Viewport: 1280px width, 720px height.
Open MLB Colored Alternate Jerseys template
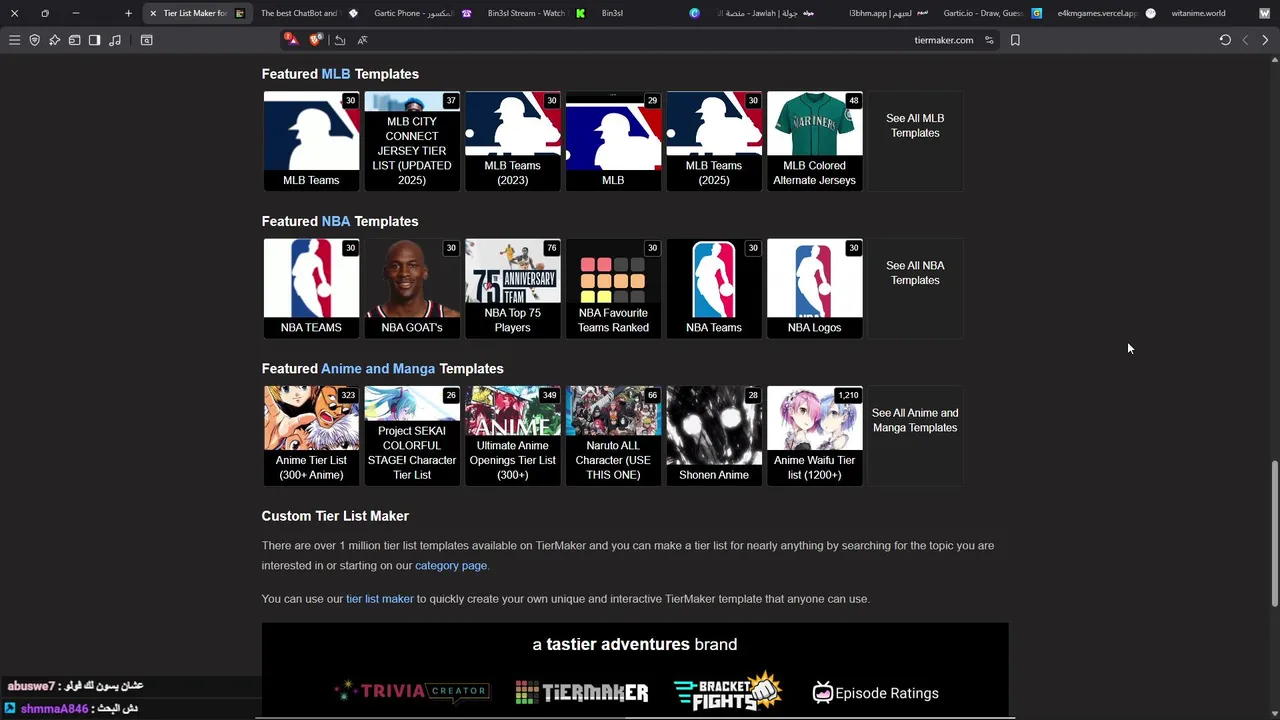(815, 141)
